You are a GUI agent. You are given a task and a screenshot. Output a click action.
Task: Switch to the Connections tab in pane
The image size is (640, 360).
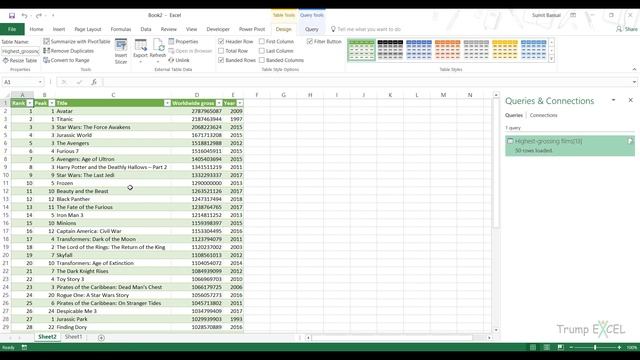[543, 116]
